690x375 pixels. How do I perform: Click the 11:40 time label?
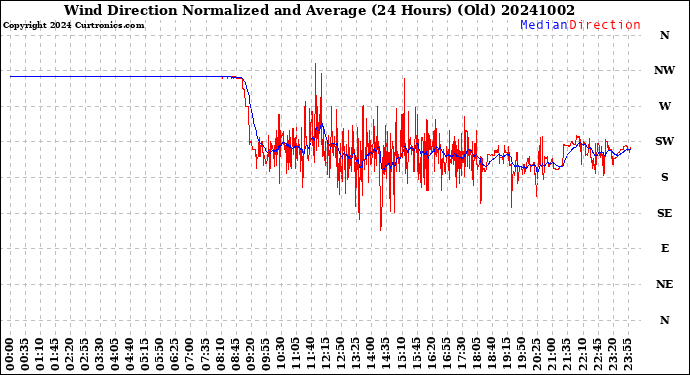pyautogui.click(x=312, y=354)
